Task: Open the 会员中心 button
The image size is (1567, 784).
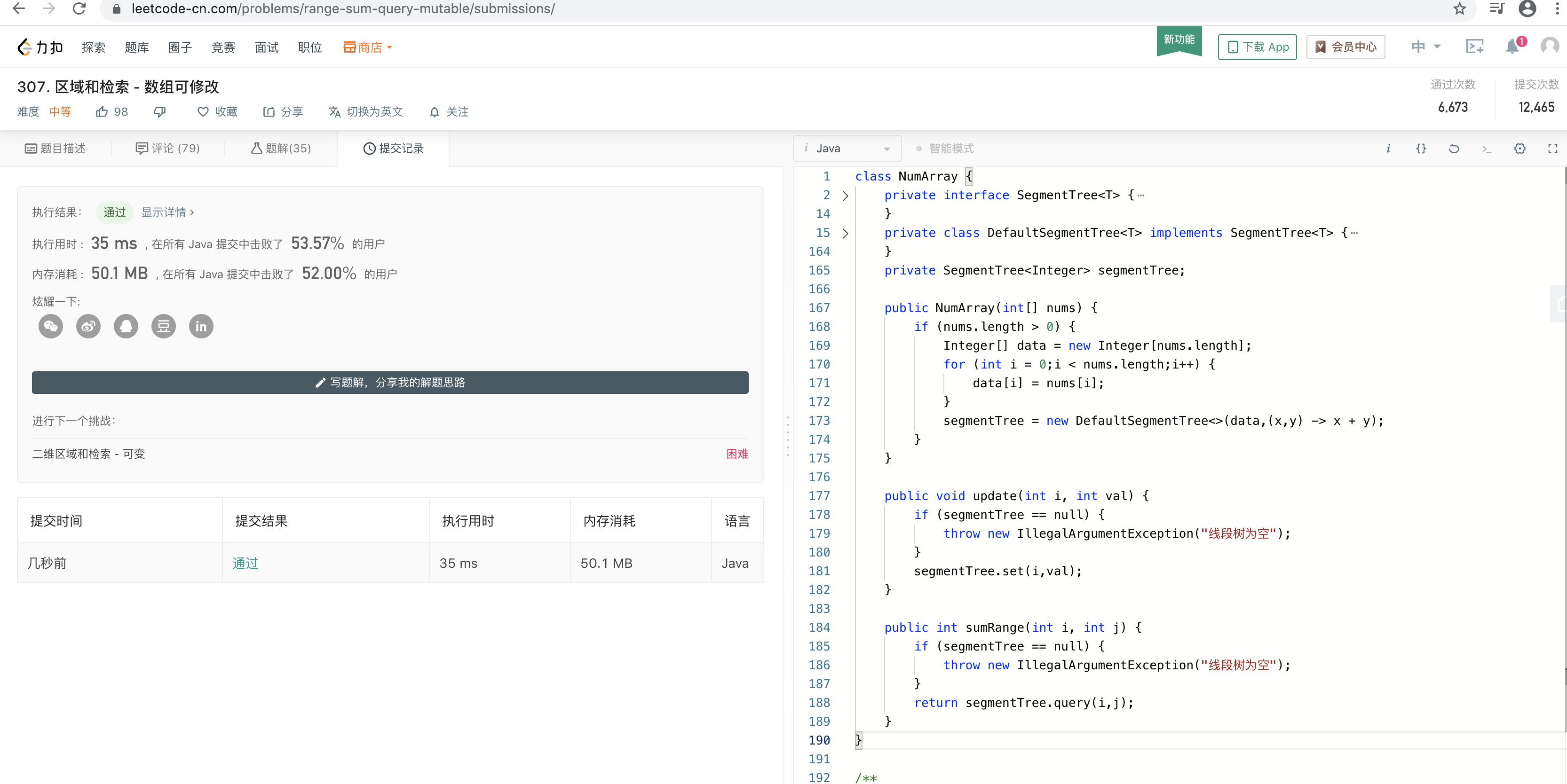Action: (1345, 47)
